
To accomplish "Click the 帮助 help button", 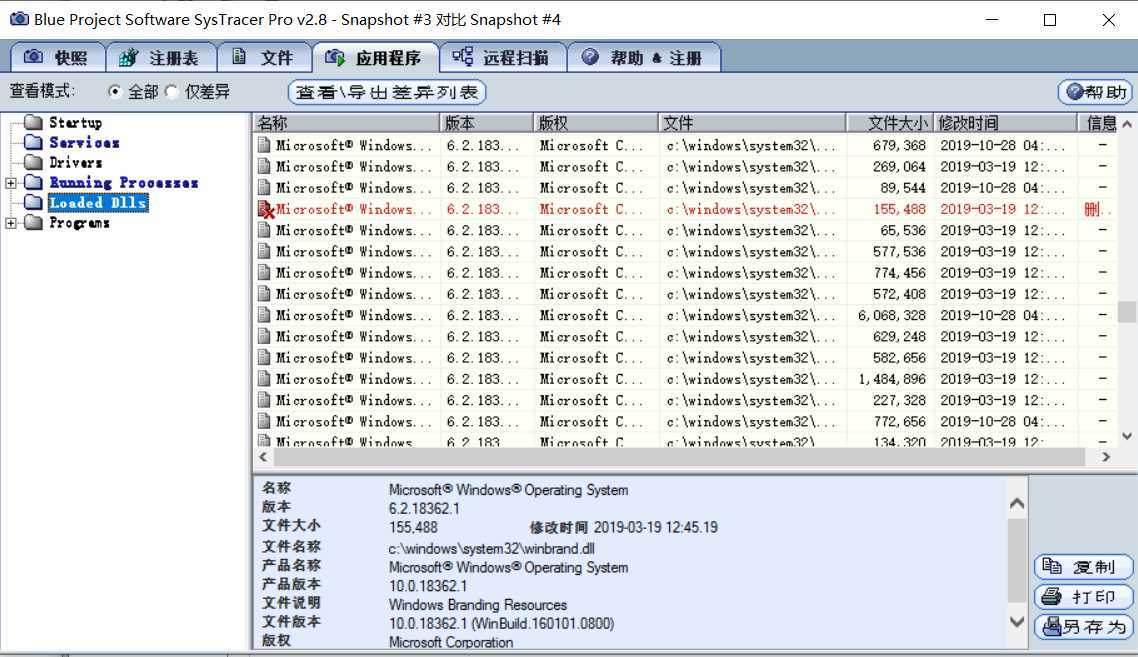I will click(x=1095, y=92).
